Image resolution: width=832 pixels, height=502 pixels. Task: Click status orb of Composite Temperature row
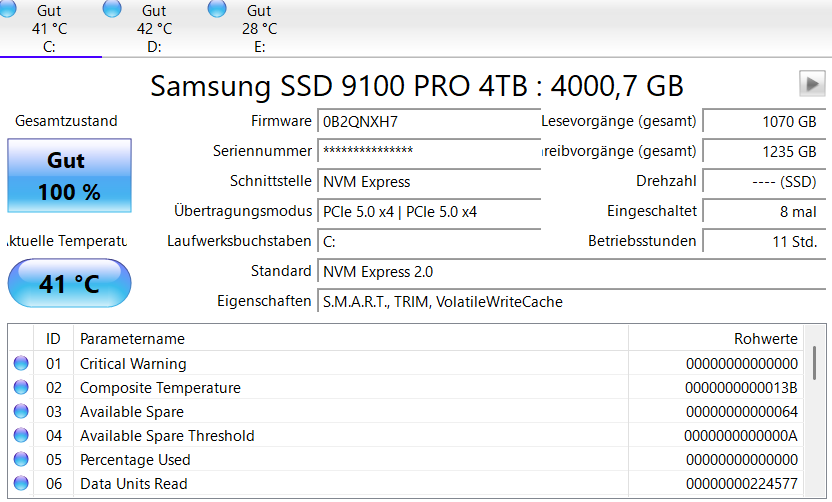coord(21,387)
